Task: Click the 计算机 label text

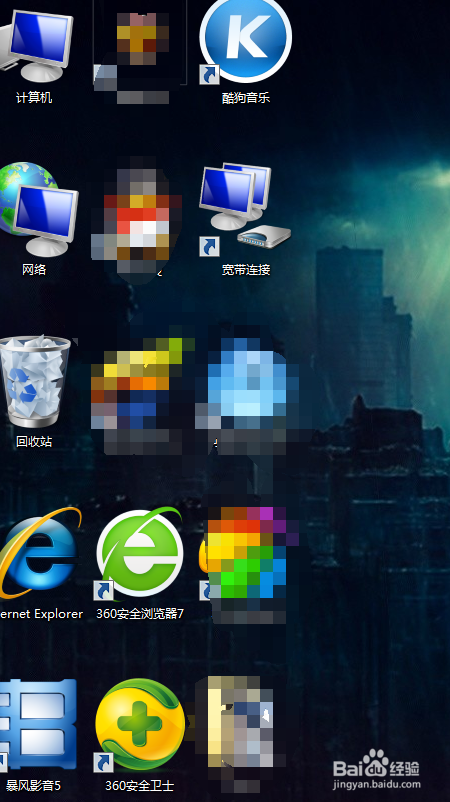Action: tap(34, 98)
